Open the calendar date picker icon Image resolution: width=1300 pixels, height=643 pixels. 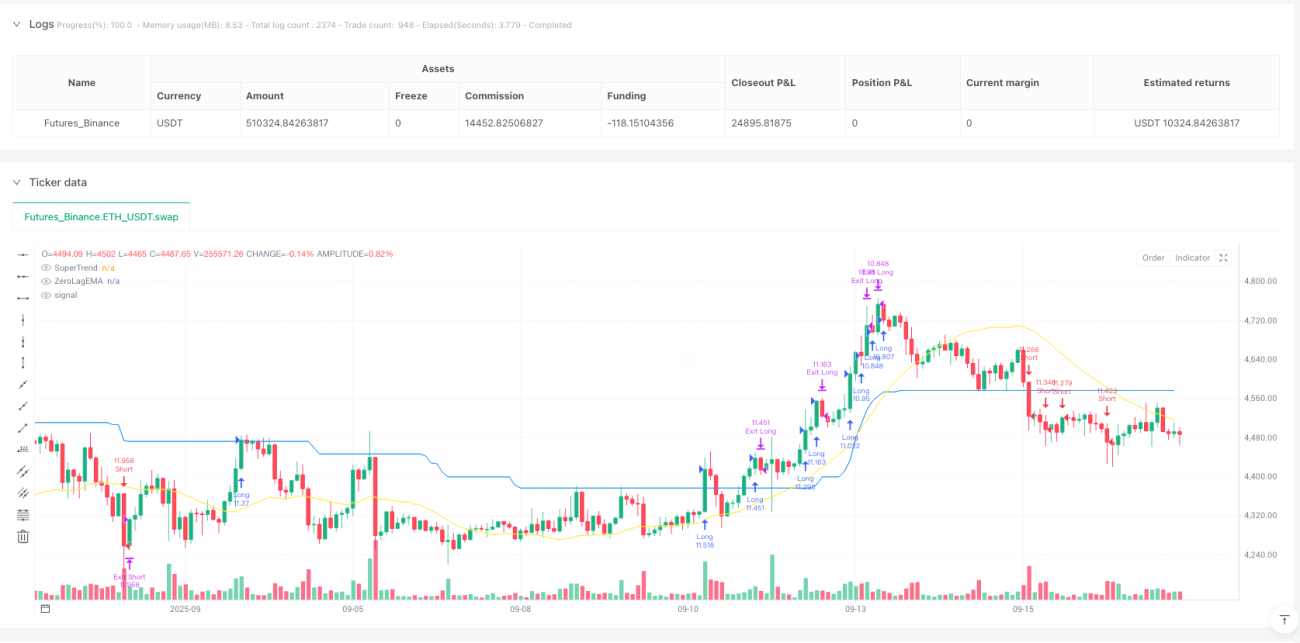pyautogui.click(x=44, y=608)
